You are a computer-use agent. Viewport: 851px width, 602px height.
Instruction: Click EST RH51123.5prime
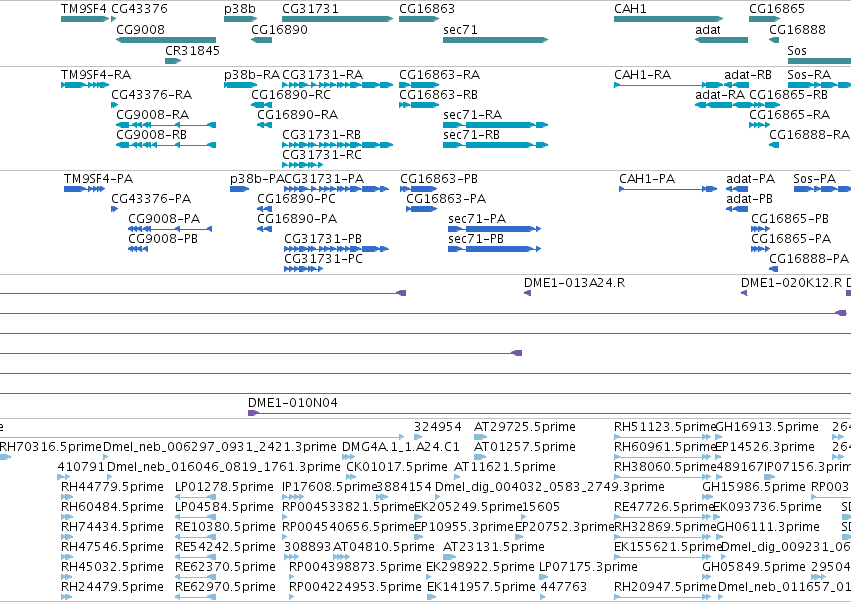663,437
